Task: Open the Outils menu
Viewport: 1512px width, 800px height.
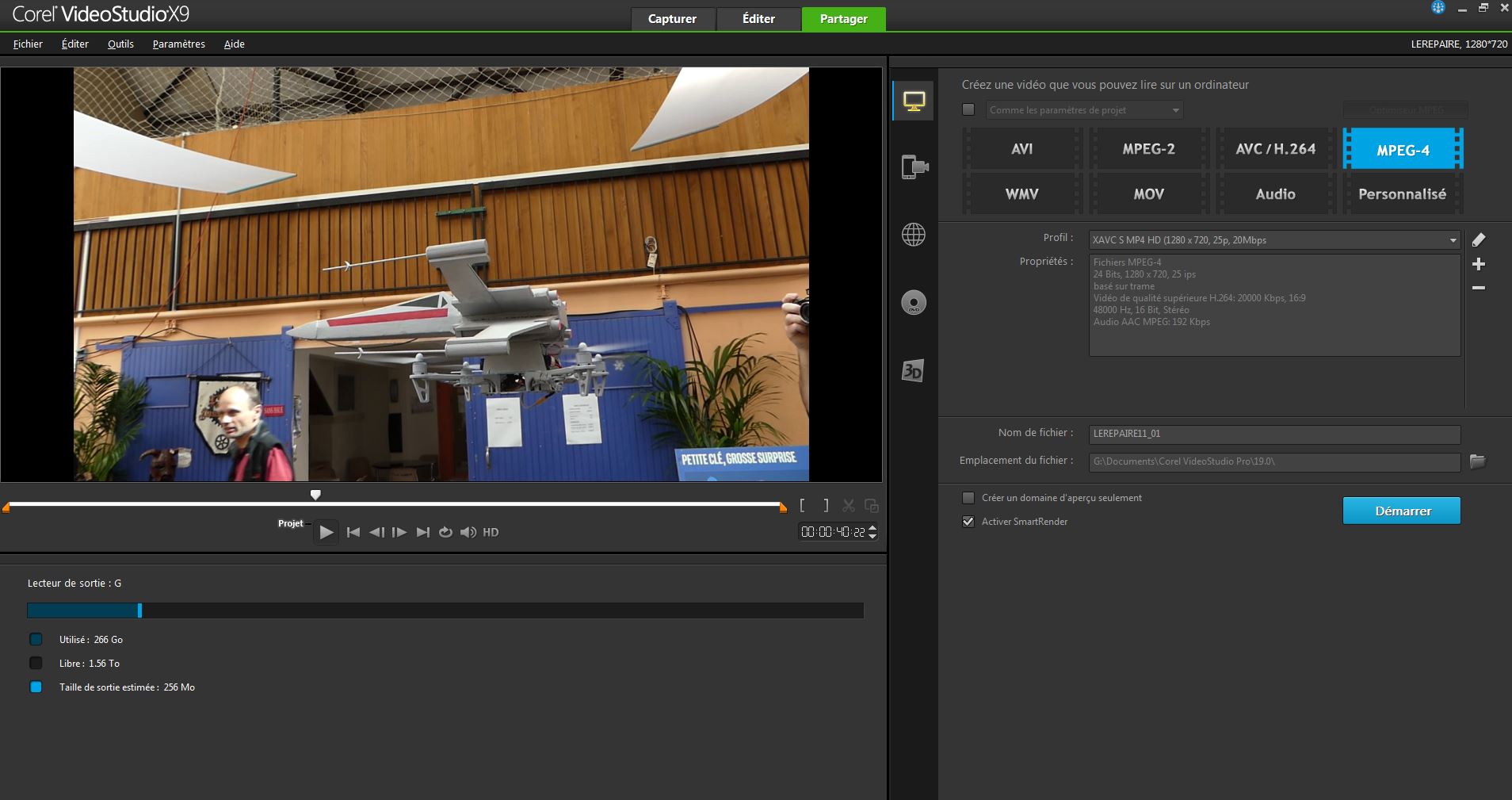Action: pos(120,44)
